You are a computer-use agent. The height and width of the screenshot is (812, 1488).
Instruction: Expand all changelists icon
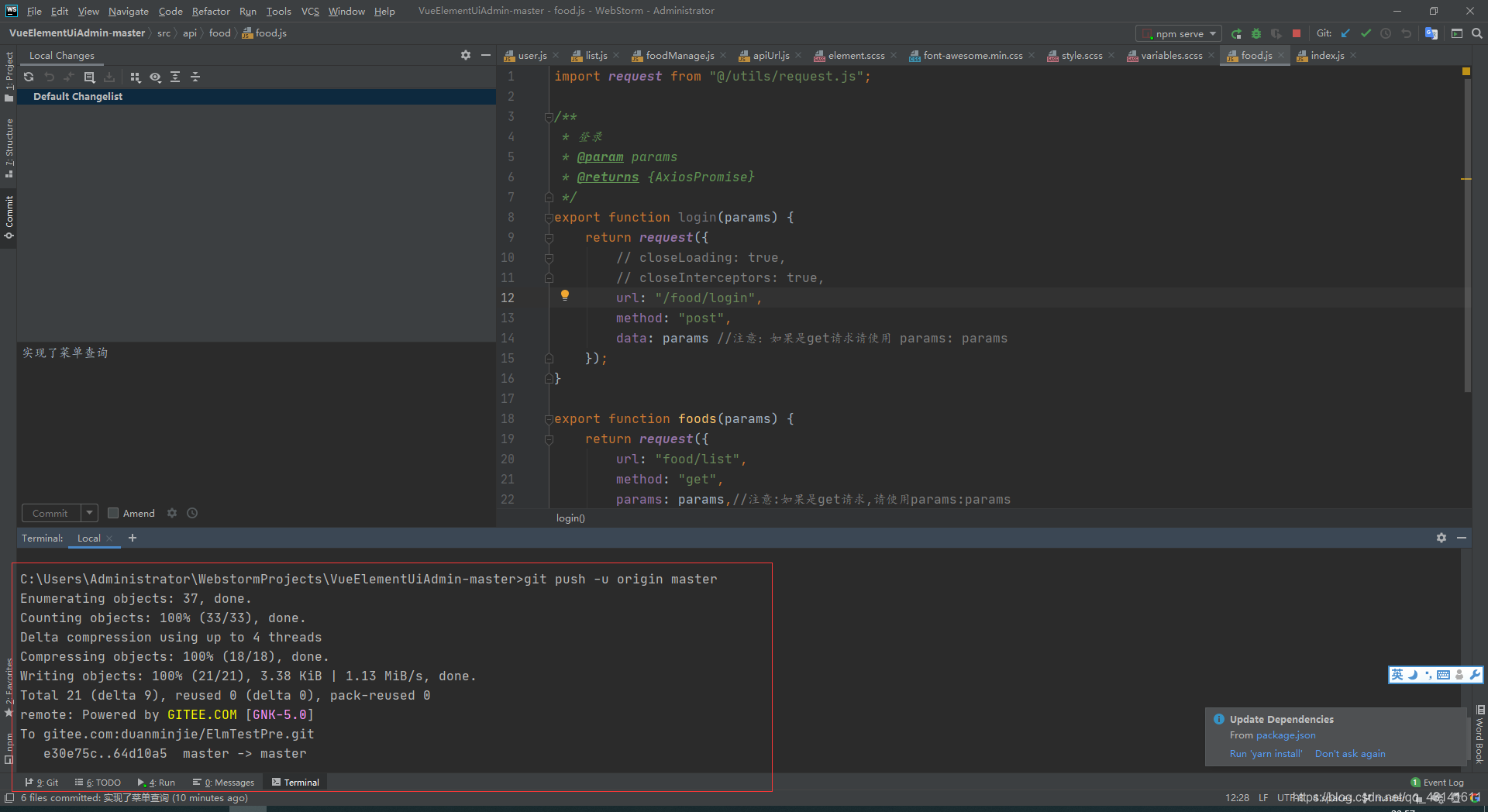pos(175,77)
